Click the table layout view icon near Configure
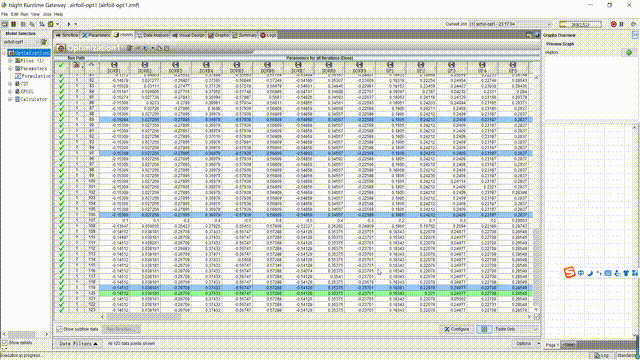 tap(484, 329)
